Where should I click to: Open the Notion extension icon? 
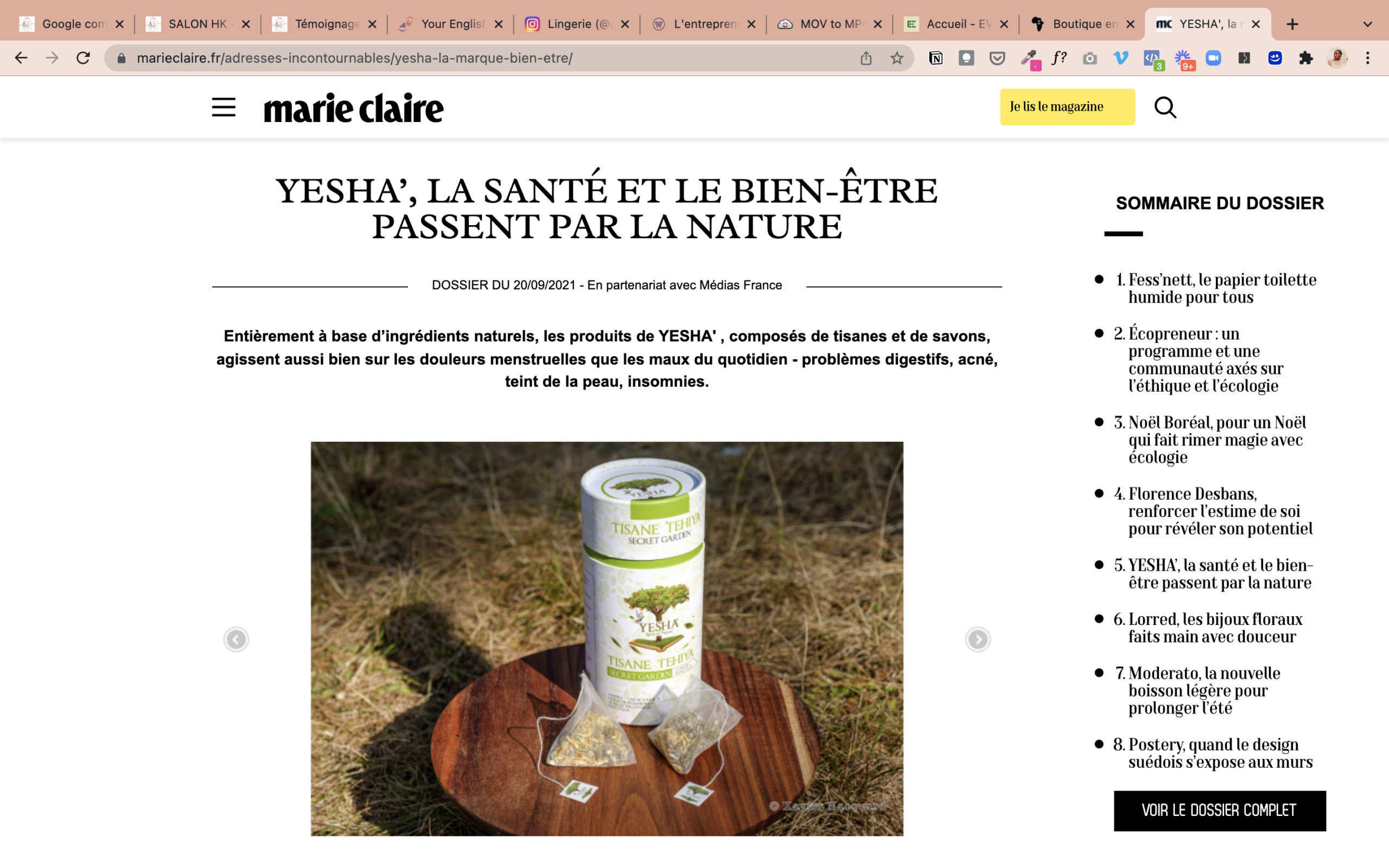click(935, 58)
